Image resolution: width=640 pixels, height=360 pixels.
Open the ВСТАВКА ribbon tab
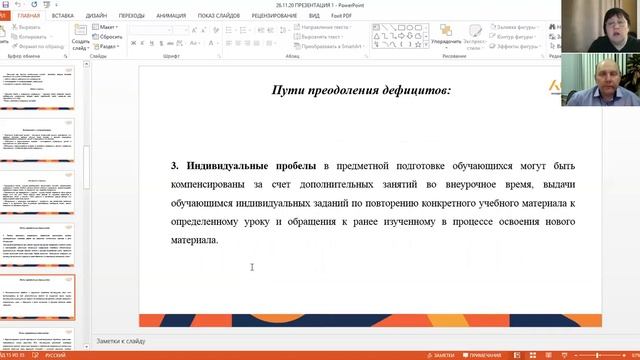pos(63,16)
